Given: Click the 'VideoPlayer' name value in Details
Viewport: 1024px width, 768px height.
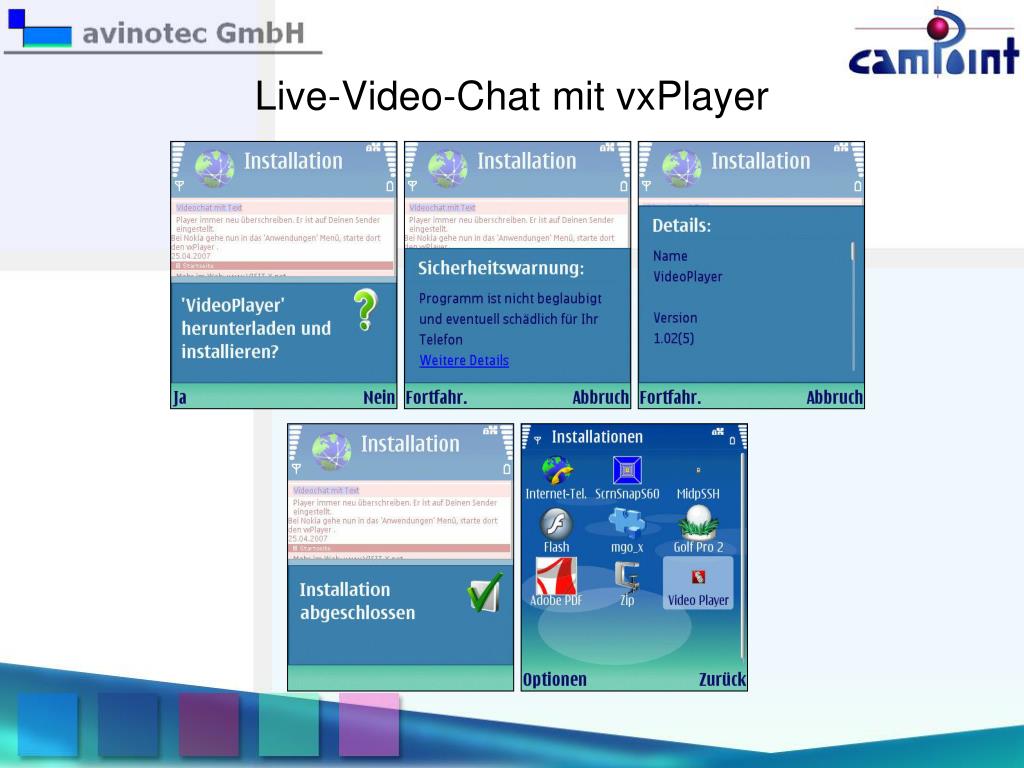Looking at the screenshot, I should tap(688, 276).
